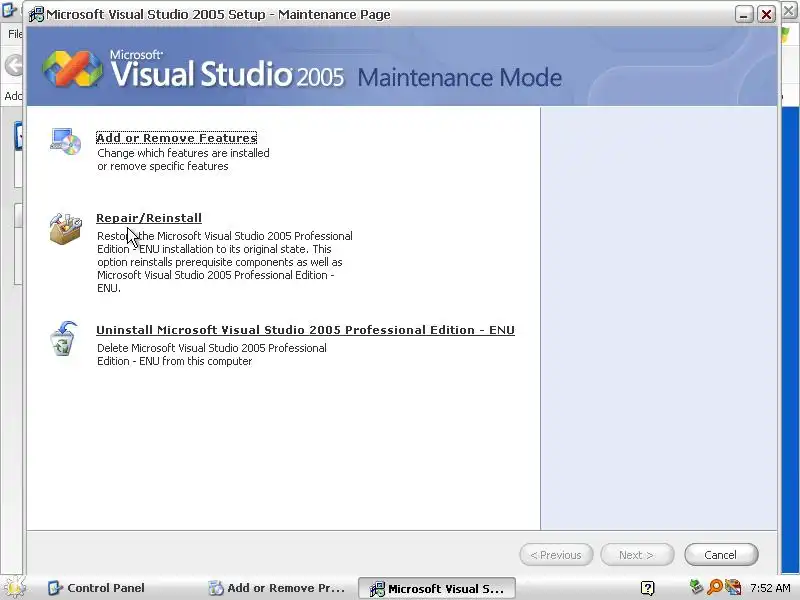Image resolution: width=800 pixels, height=600 pixels.
Task: Switch to Add or Remove Programs on the taskbar
Action: click(278, 588)
